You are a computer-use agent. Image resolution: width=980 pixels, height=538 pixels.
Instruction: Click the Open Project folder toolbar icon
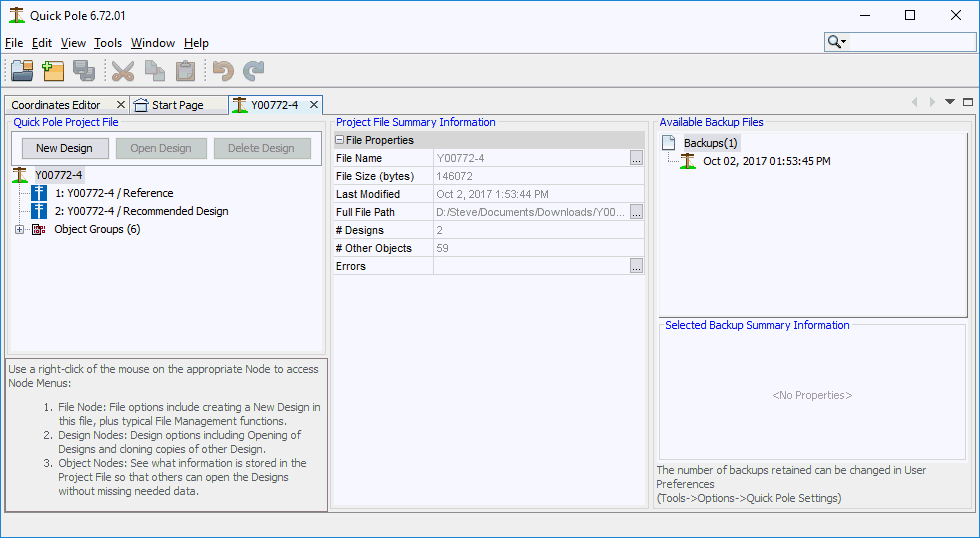point(22,71)
